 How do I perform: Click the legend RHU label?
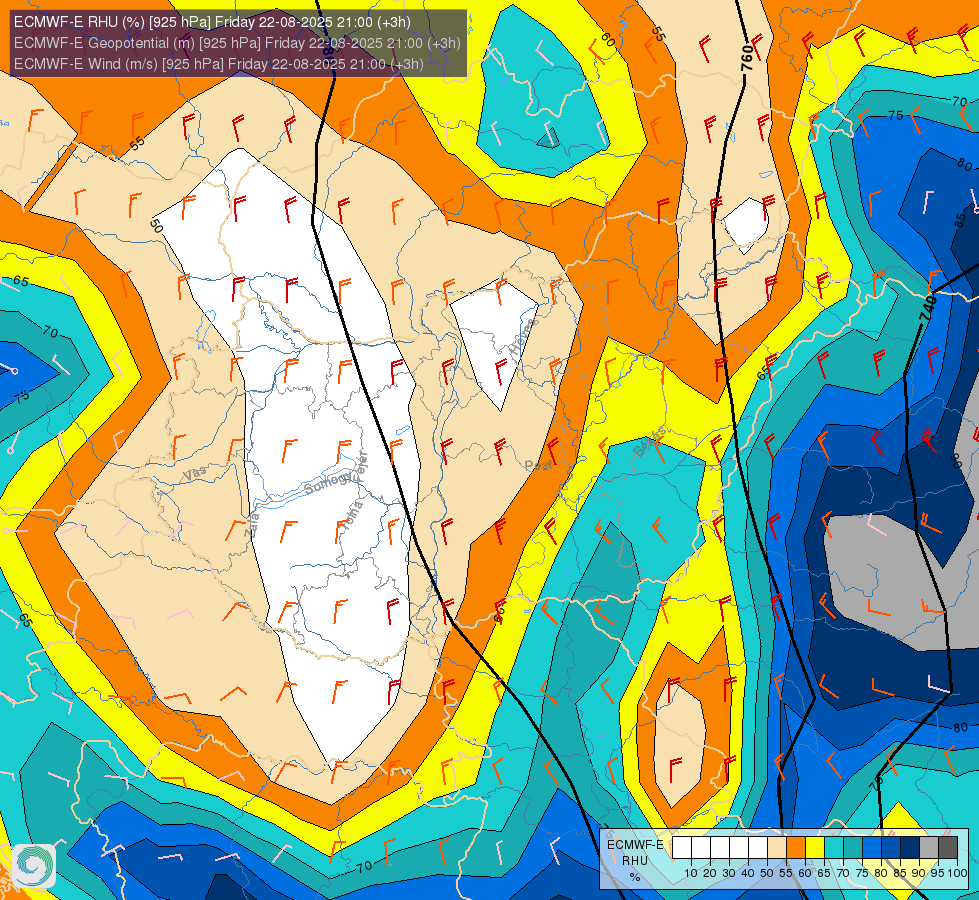click(x=635, y=861)
